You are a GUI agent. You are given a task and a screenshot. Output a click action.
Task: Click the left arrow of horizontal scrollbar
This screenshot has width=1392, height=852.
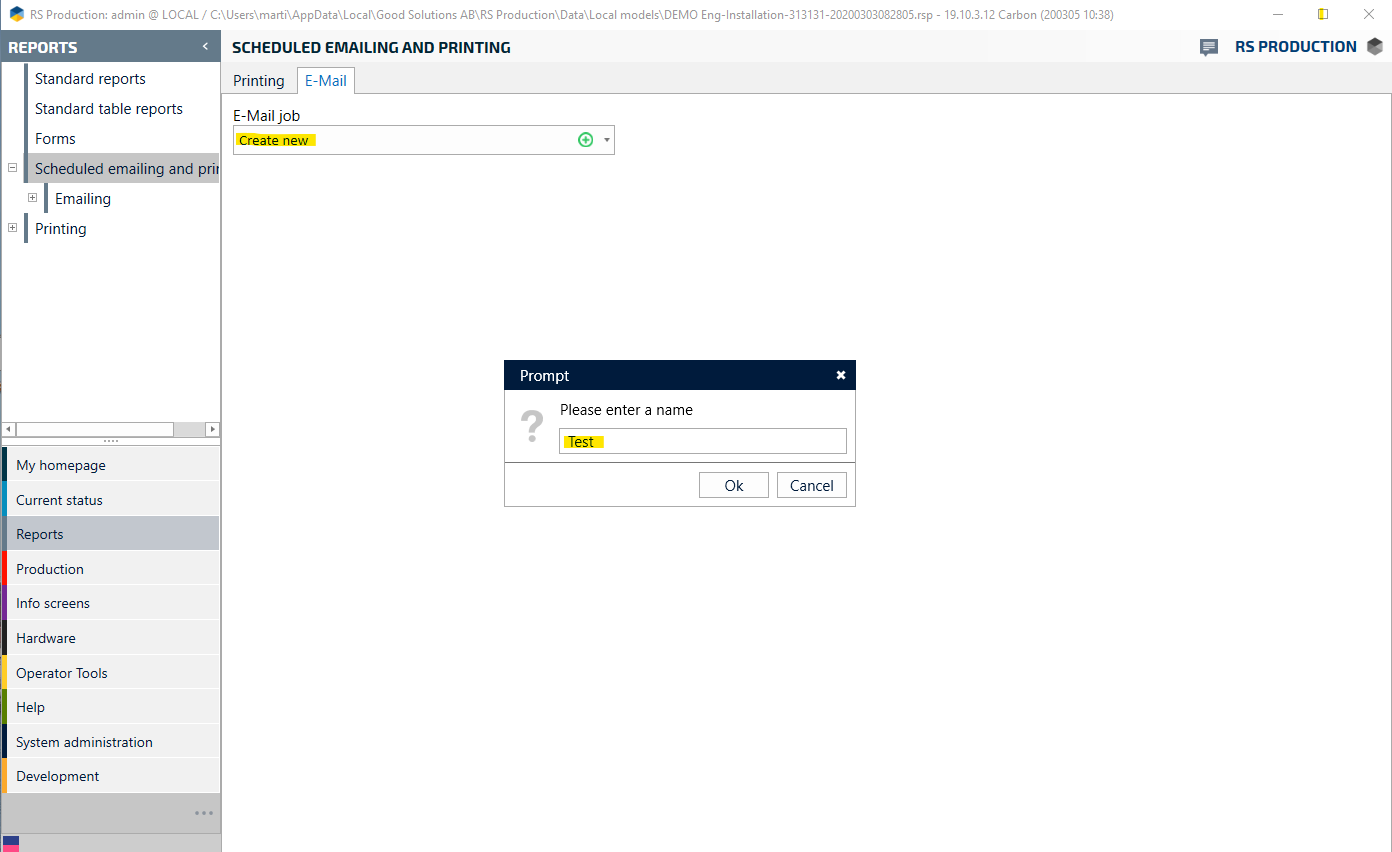point(9,429)
